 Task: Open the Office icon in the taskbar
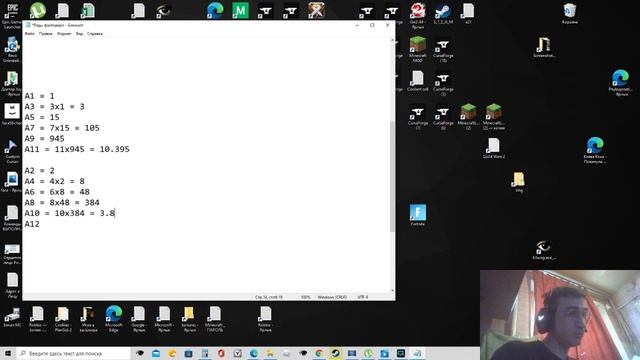221,353
